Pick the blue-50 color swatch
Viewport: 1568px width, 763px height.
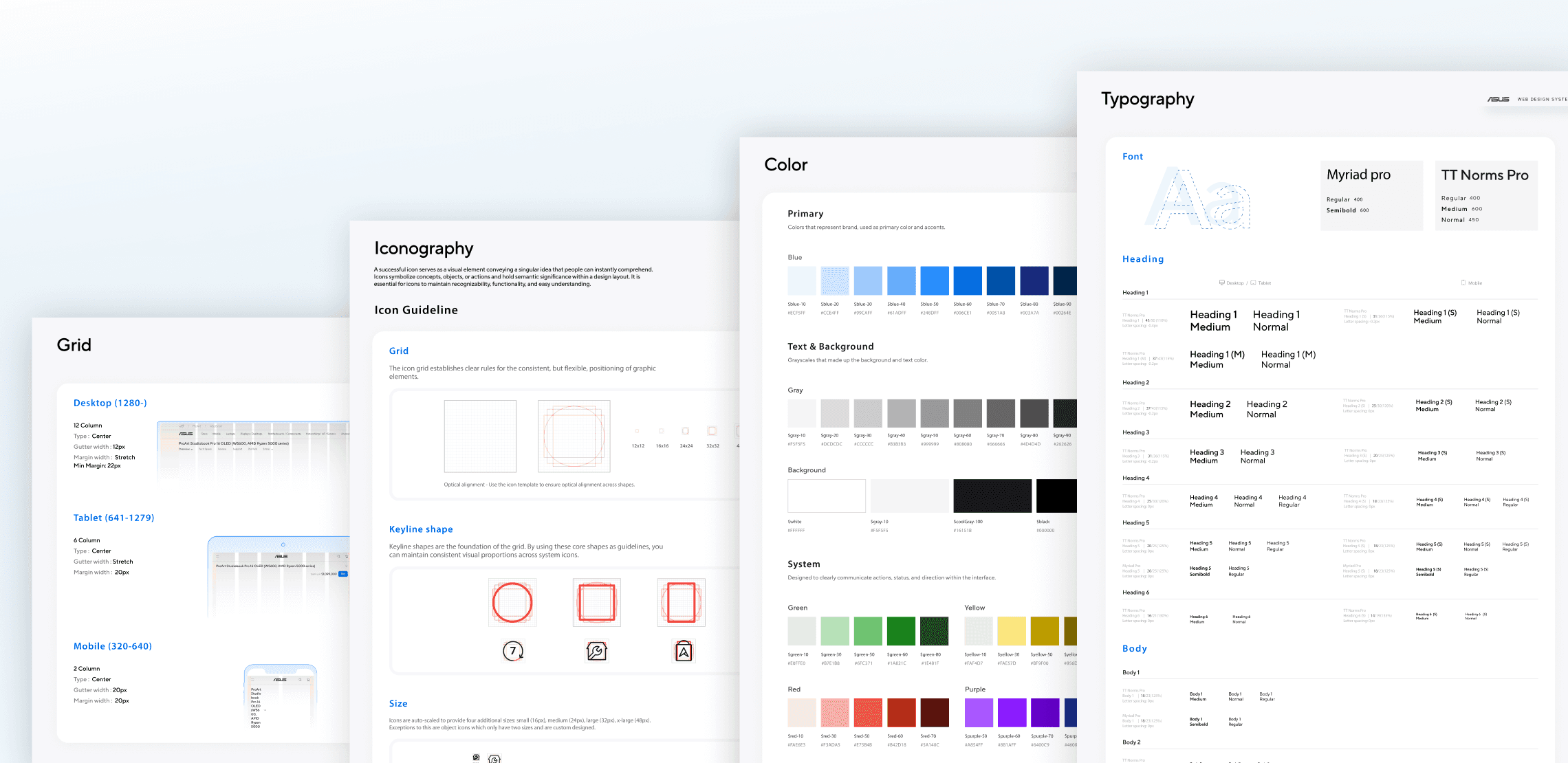coord(934,280)
